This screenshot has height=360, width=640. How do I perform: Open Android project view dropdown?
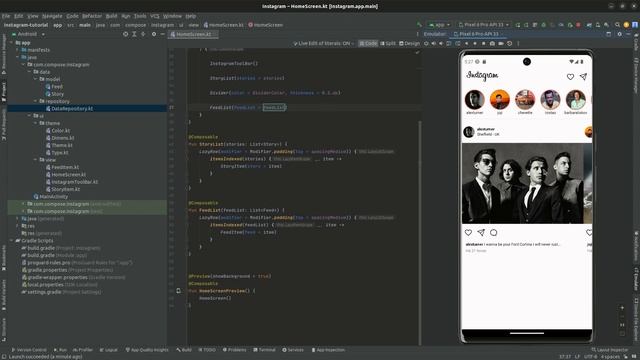pyautogui.click(x=28, y=34)
